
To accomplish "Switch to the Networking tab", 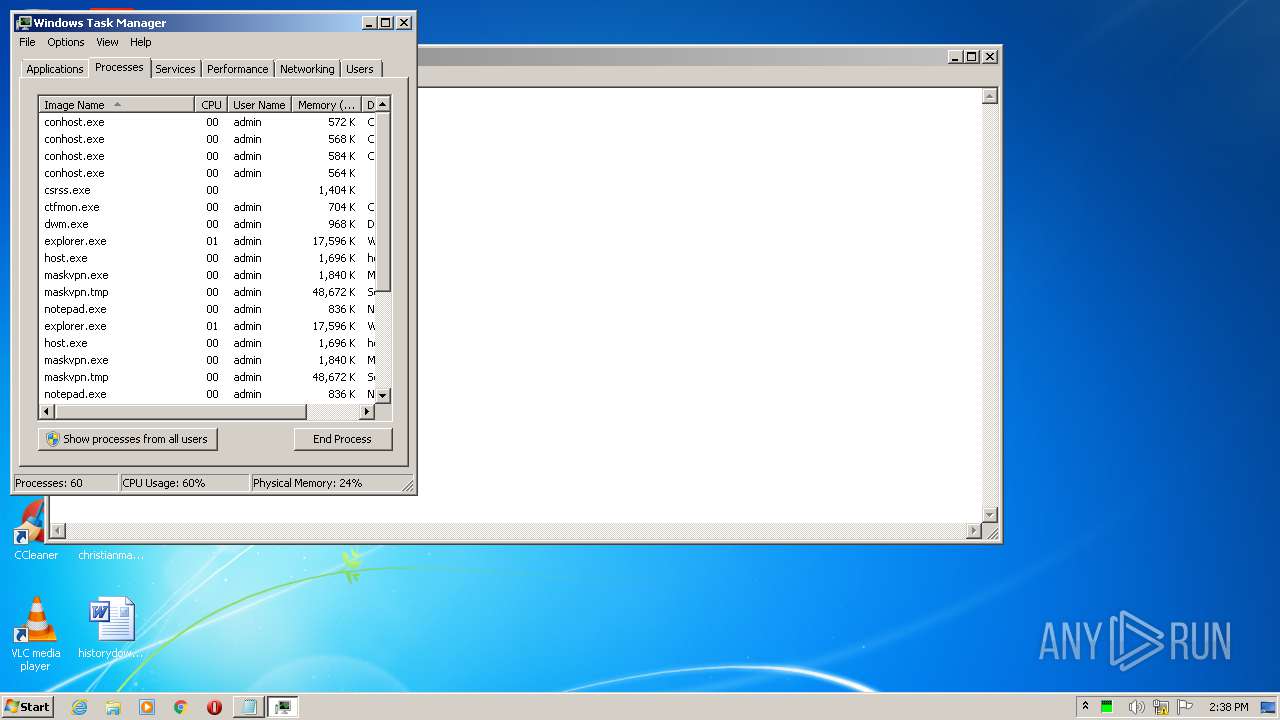I will click(x=307, y=69).
